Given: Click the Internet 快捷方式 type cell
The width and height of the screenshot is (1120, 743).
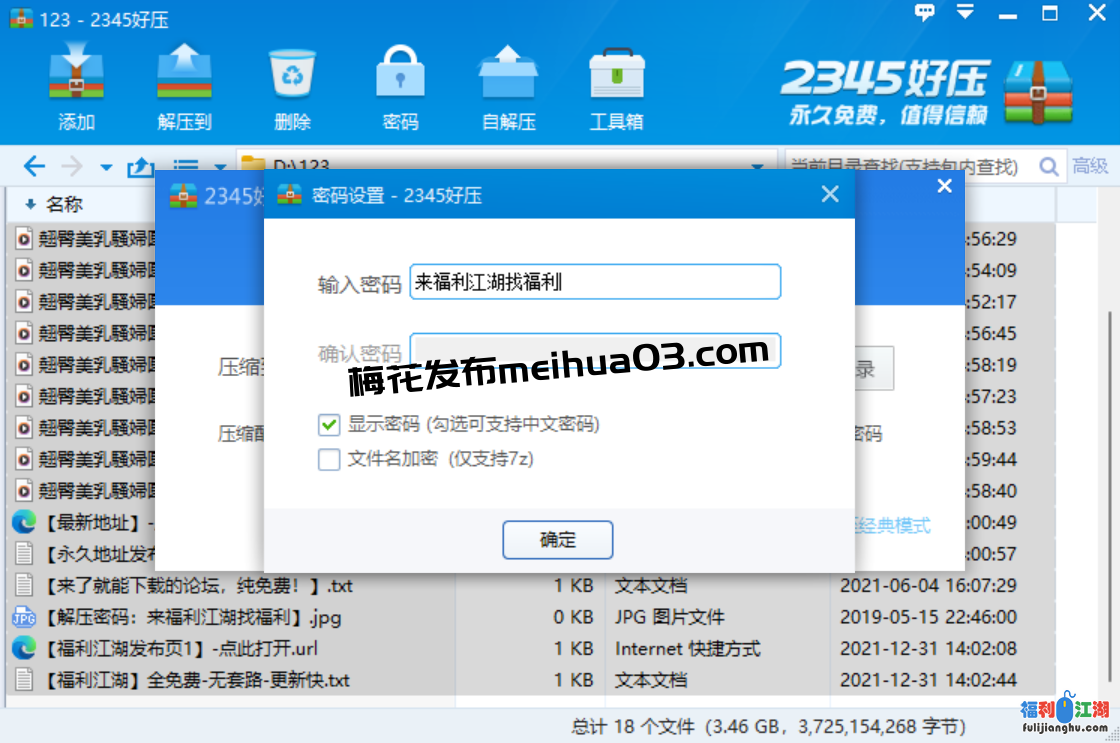Looking at the screenshot, I should point(688,649).
